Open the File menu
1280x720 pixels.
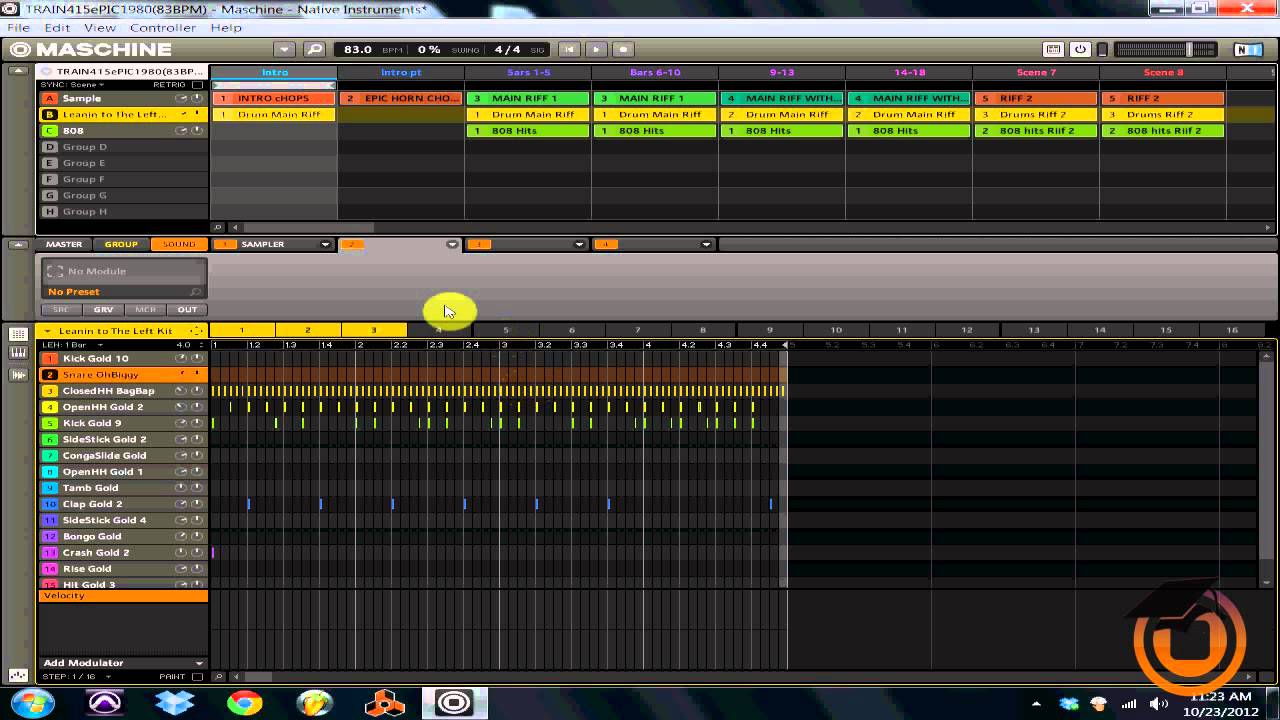18,27
